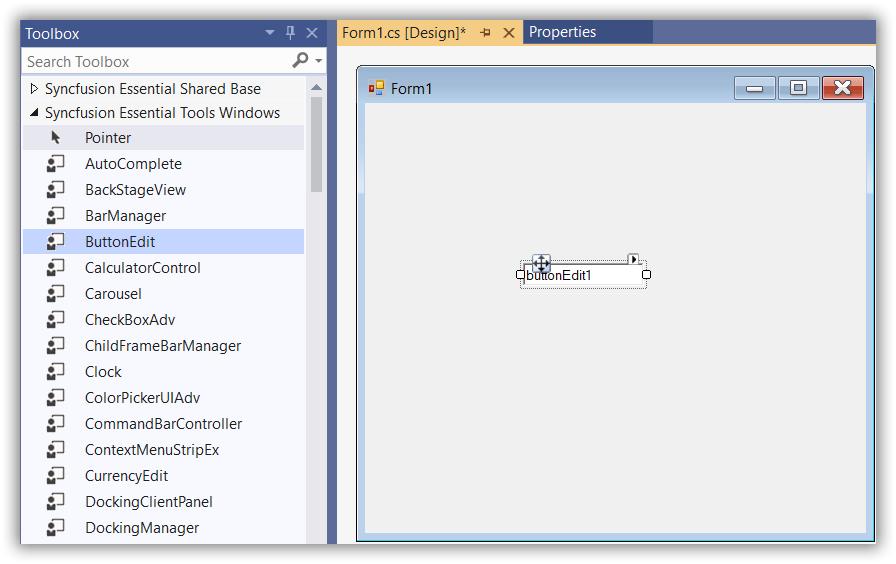Image resolution: width=896 pixels, height=564 pixels.
Task: Click the 'BarManager' label
Action: (x=125, y=216)
